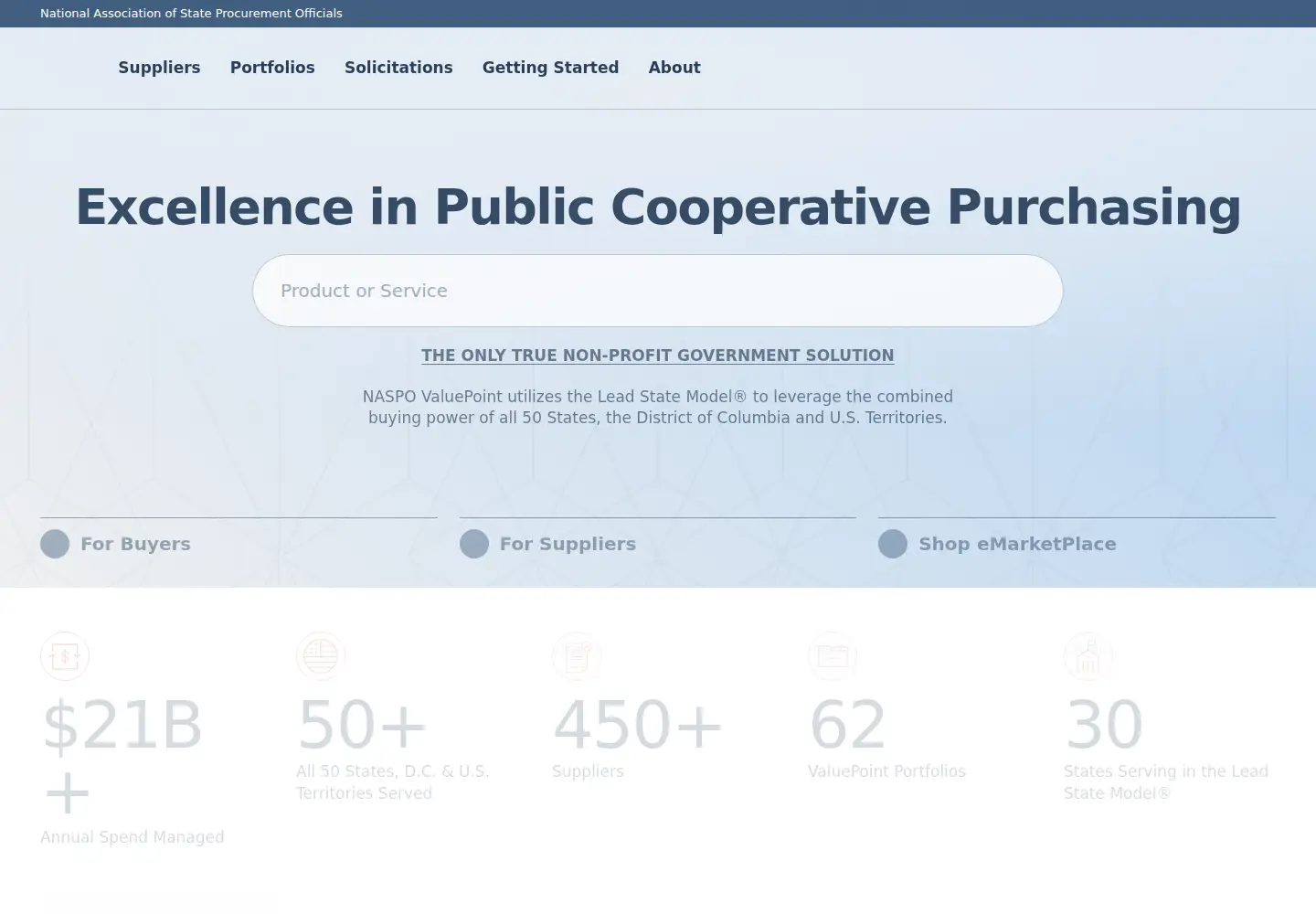Click the All 50 States, D.C. & U.S. Territories Served label
Screen dimensions: 1316x914
(x=393, y=782)
